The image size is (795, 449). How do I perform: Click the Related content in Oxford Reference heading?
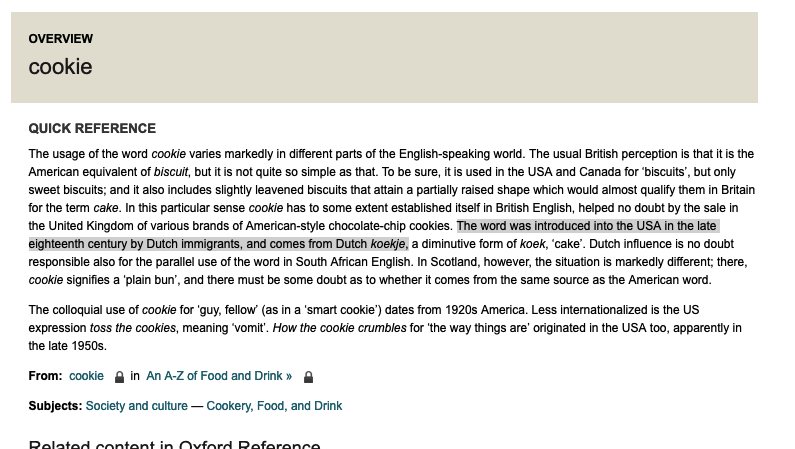pyautogui.click(x=174, y=444)
